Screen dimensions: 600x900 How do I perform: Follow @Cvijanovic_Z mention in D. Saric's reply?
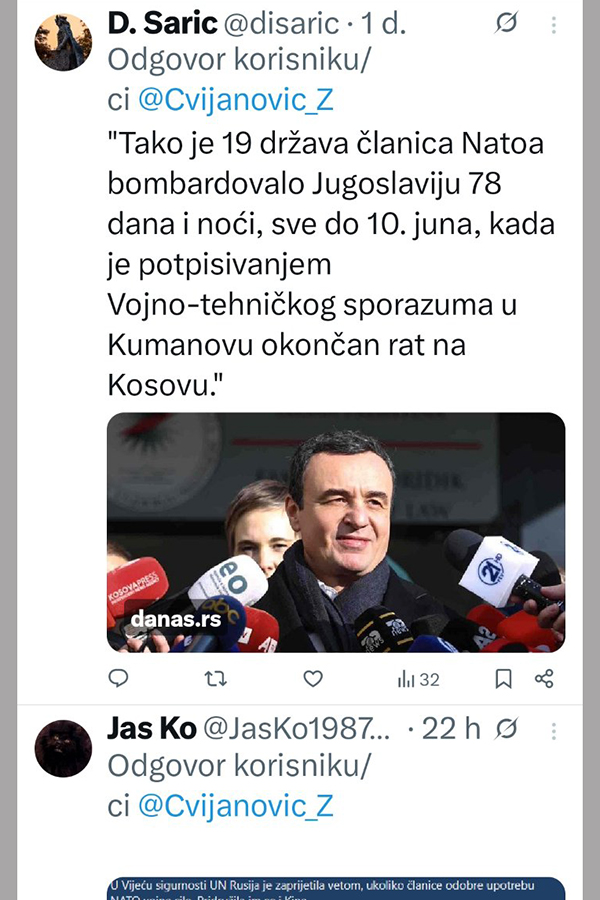[x=235, y=100]
